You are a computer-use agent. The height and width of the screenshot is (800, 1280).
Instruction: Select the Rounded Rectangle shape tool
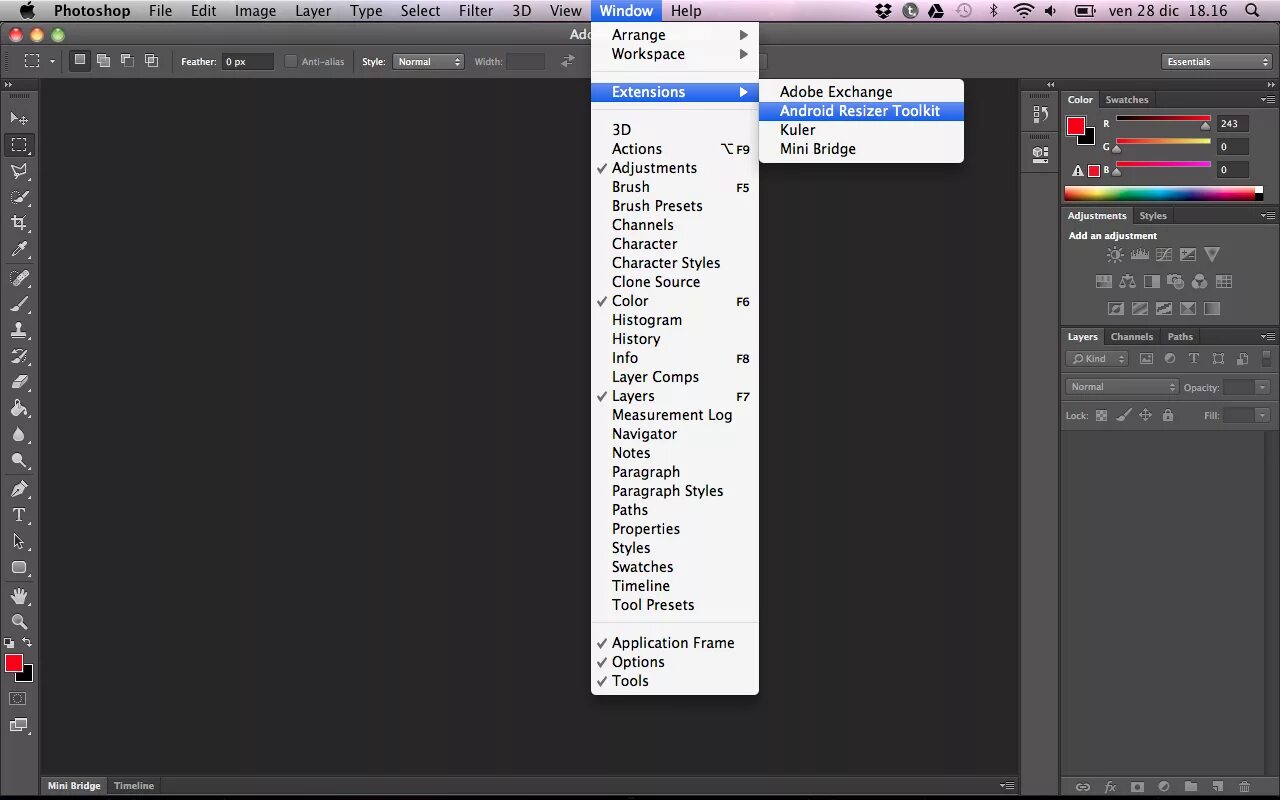(x=19, y=567)
